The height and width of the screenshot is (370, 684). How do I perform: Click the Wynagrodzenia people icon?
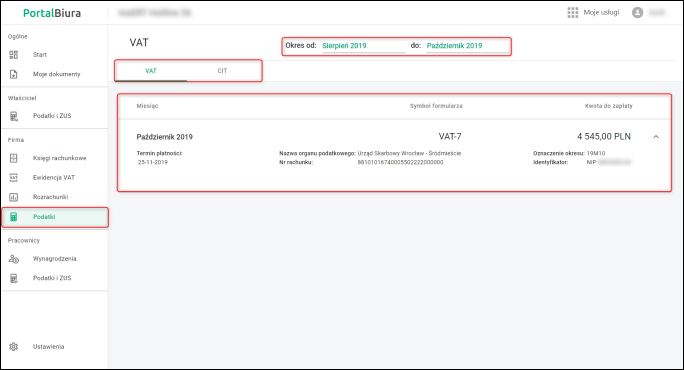14,259
